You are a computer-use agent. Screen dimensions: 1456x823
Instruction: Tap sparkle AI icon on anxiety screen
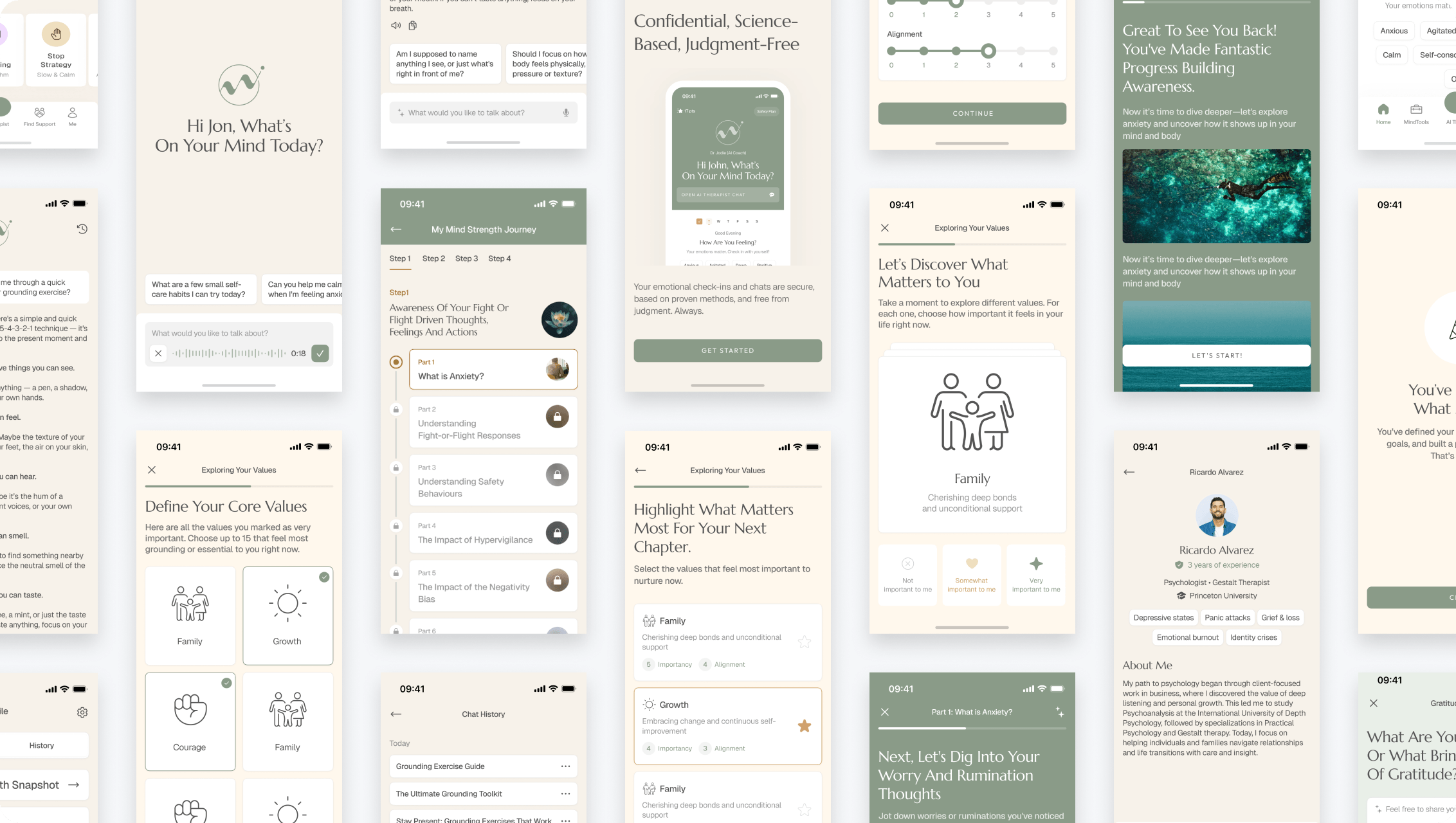[x=1059, y=712]
